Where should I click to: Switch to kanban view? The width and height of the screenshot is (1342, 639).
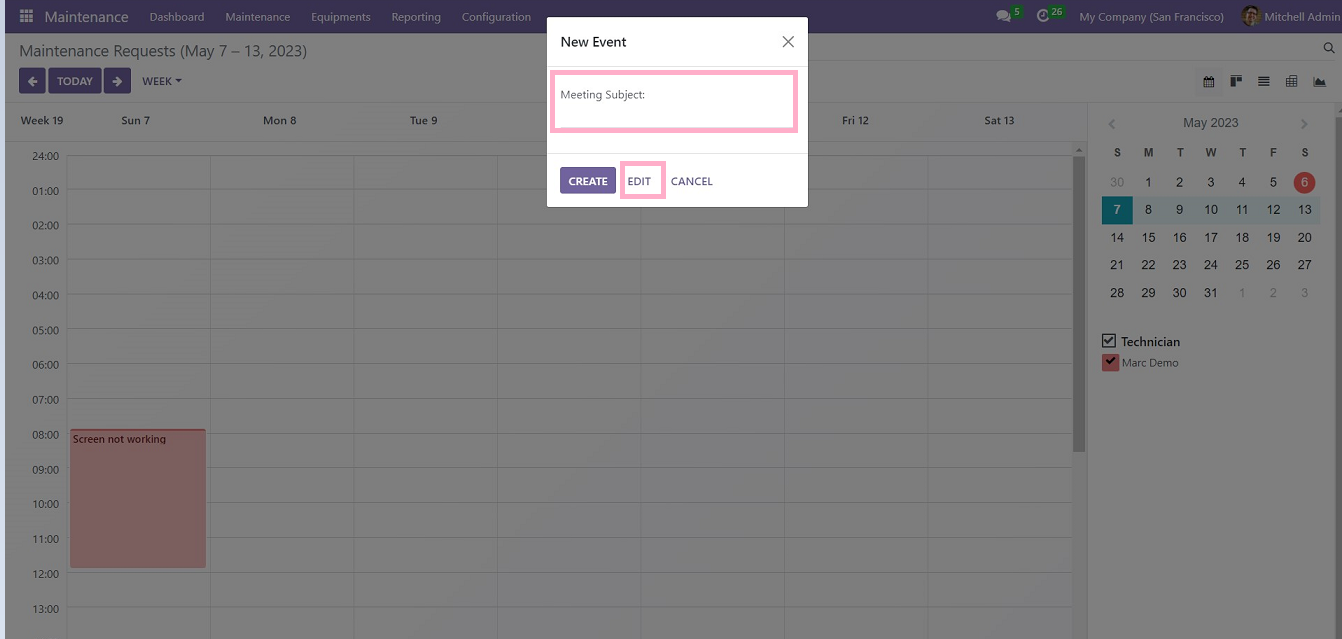click(x=1236, y=81)
